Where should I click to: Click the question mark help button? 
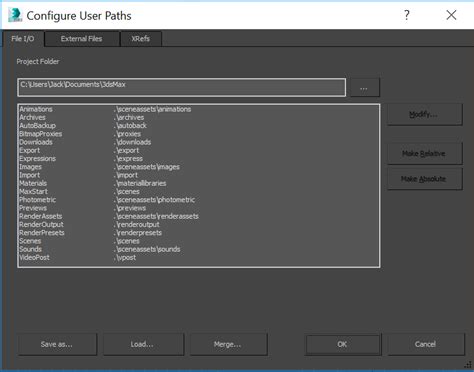tap(407, 15)
